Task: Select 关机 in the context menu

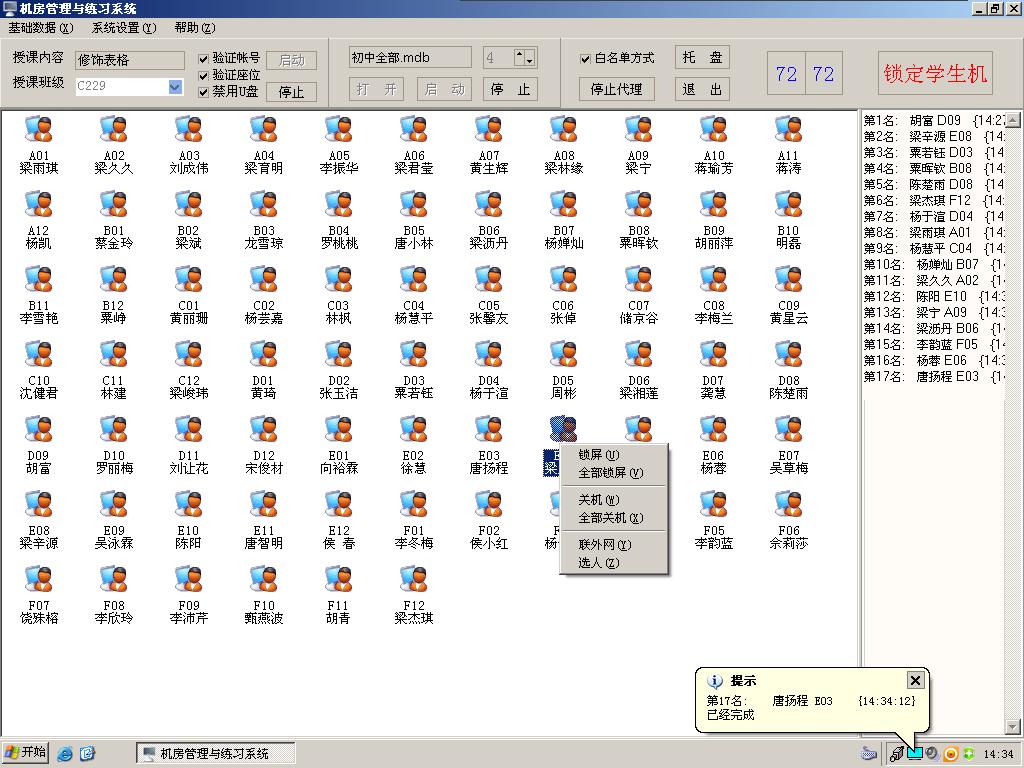Action: click(x=598, y=500)
